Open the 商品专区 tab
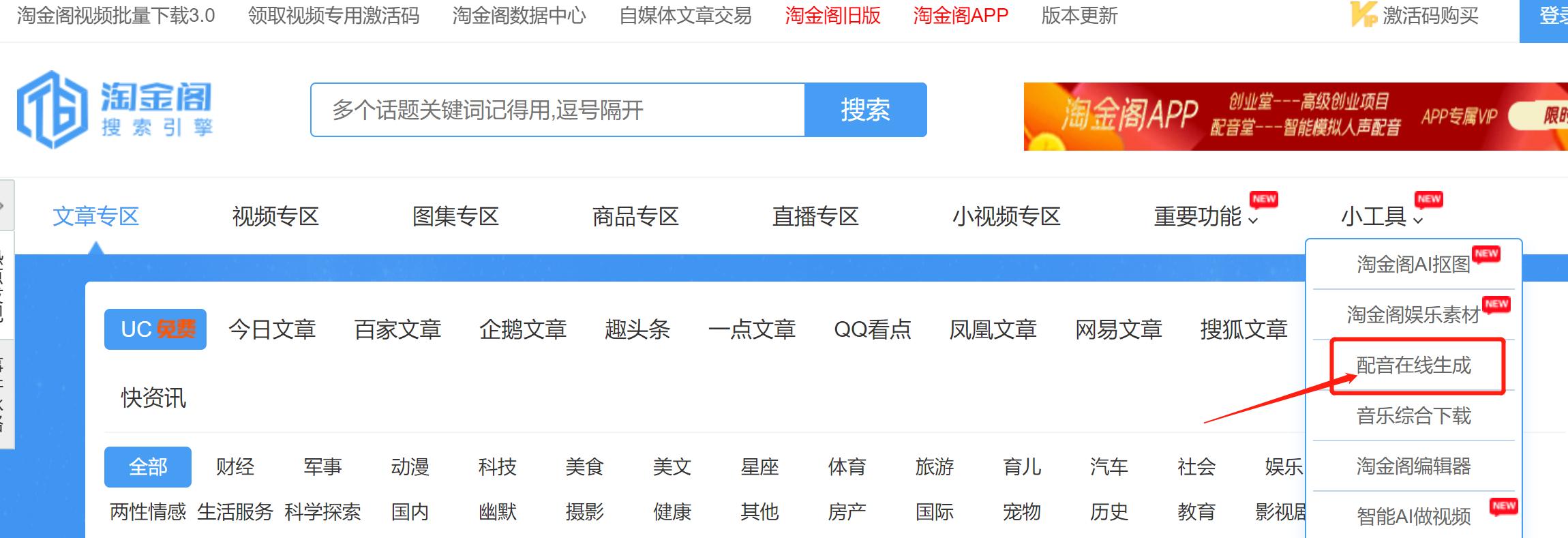The height and width of the screenshot is (538, 1568). [636, 217]
